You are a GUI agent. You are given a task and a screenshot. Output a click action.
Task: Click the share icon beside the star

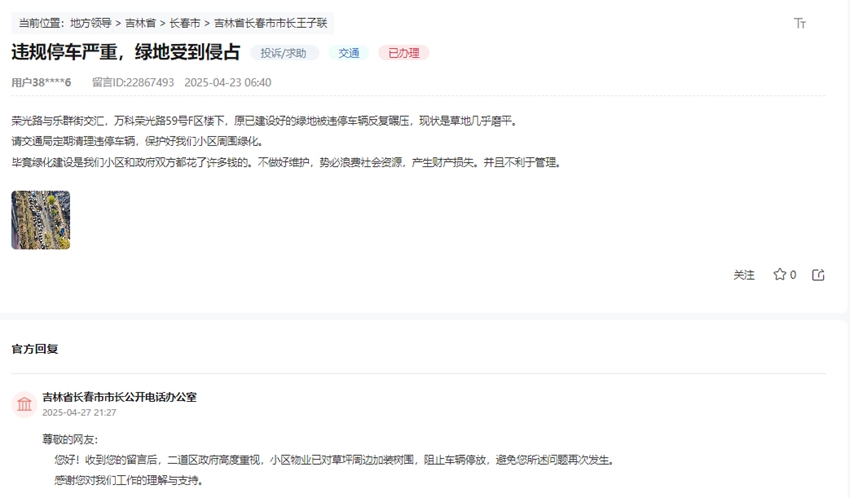(x=818, y=275)
